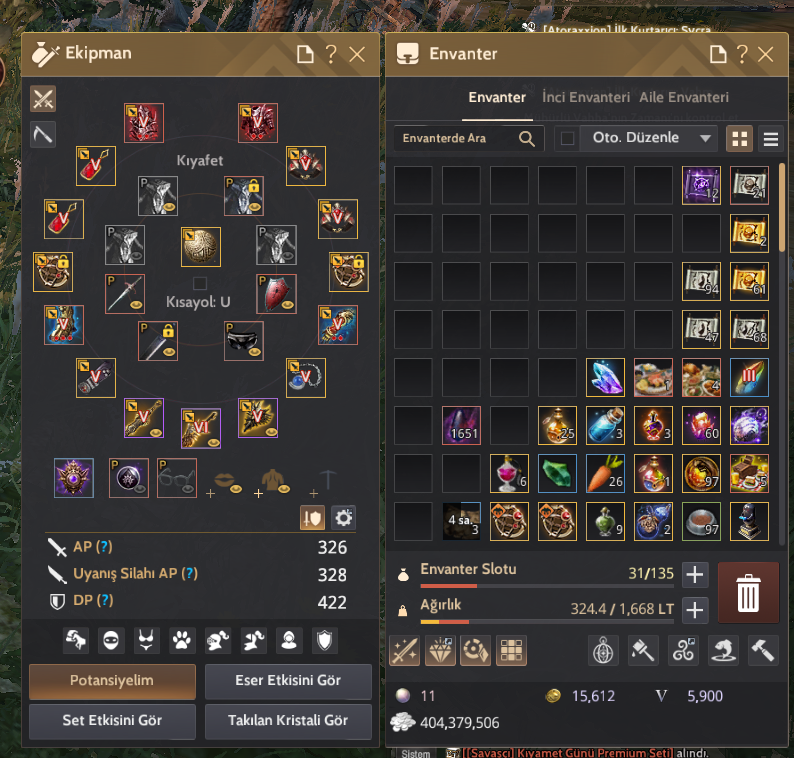Click the diamond crystal transfusion icon
This screenshot has height=758, width=794.
point(440,651)
